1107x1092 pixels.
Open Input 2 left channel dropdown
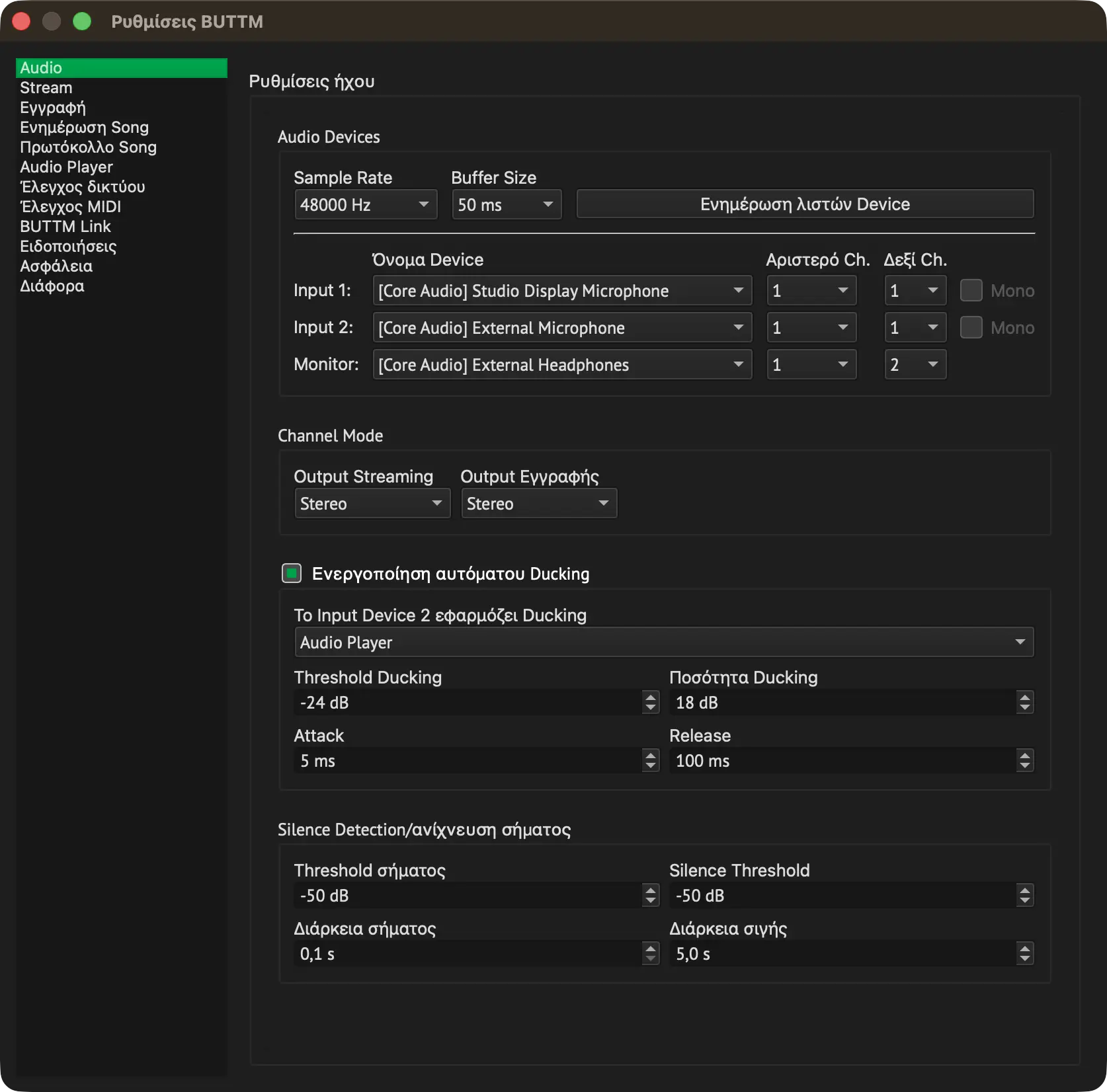[811, 328]
